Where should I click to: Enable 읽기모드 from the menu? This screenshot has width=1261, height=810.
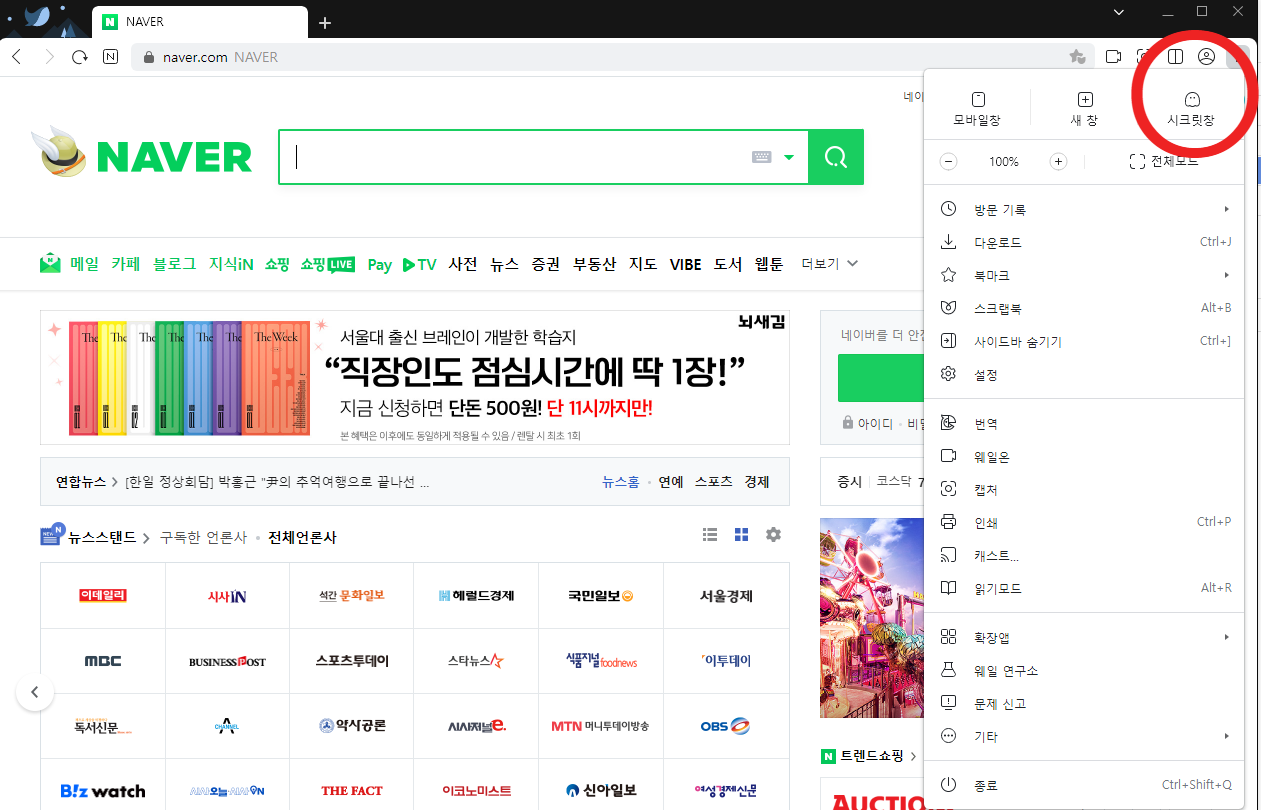[1085, 588]
